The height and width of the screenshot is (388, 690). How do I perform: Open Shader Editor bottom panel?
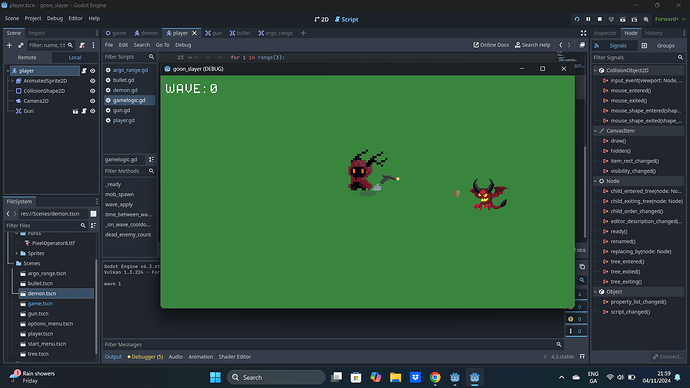coord(235,357)
